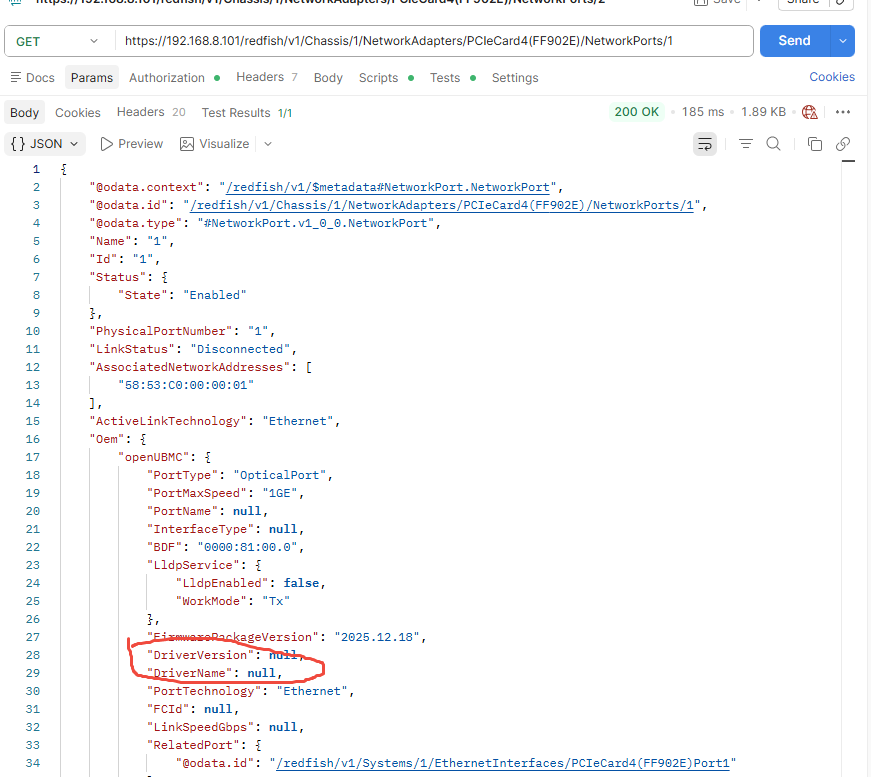This screenshot has height=777, width=871.
Task: Click the "PhysicalPortNumber" key
Action: 161,331
